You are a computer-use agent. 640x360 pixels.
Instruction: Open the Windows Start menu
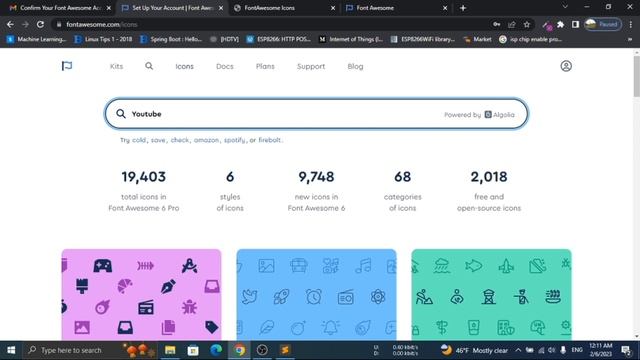(11, 350)
